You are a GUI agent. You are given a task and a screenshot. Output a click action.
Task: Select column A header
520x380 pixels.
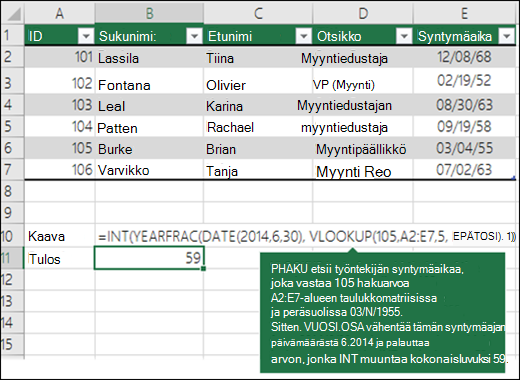click(x=60, y=13)
